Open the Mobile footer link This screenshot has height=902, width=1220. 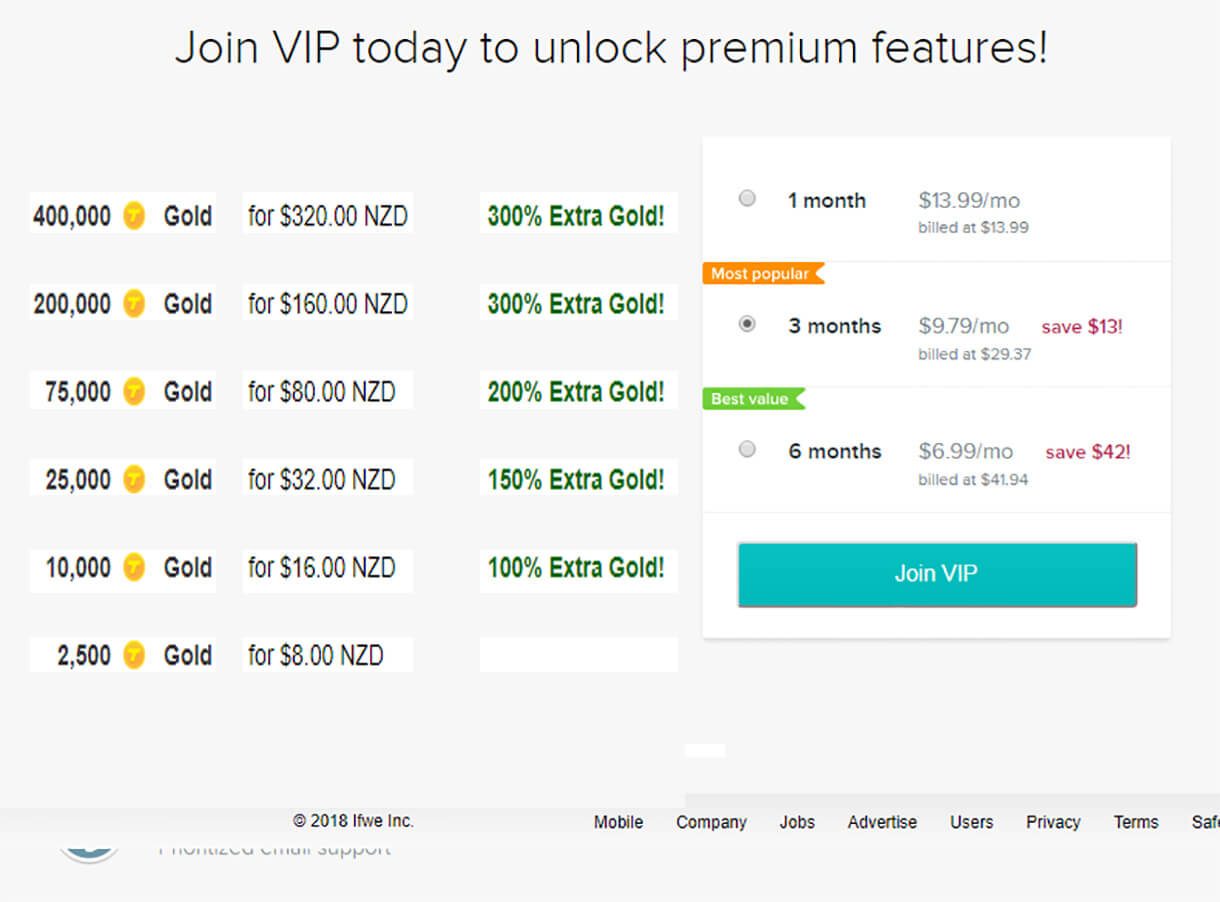click(618, 822)
